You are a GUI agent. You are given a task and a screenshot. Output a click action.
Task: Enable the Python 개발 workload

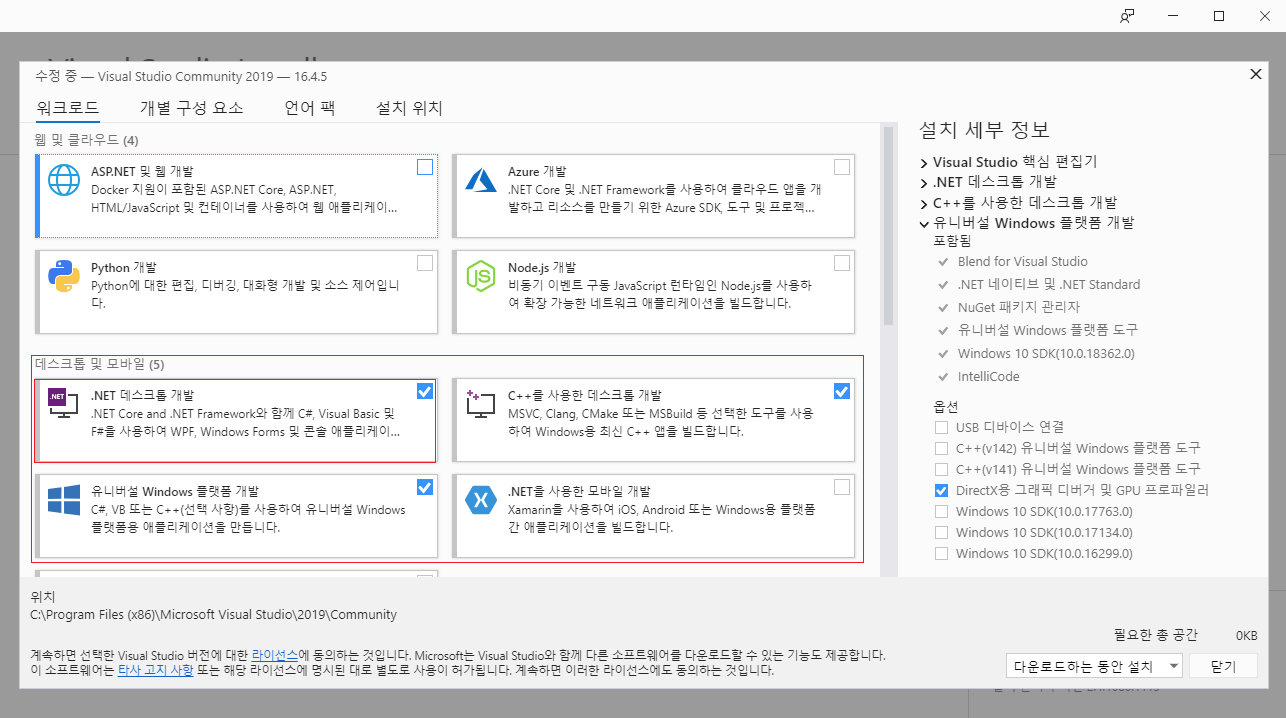(x=425, y=263)
